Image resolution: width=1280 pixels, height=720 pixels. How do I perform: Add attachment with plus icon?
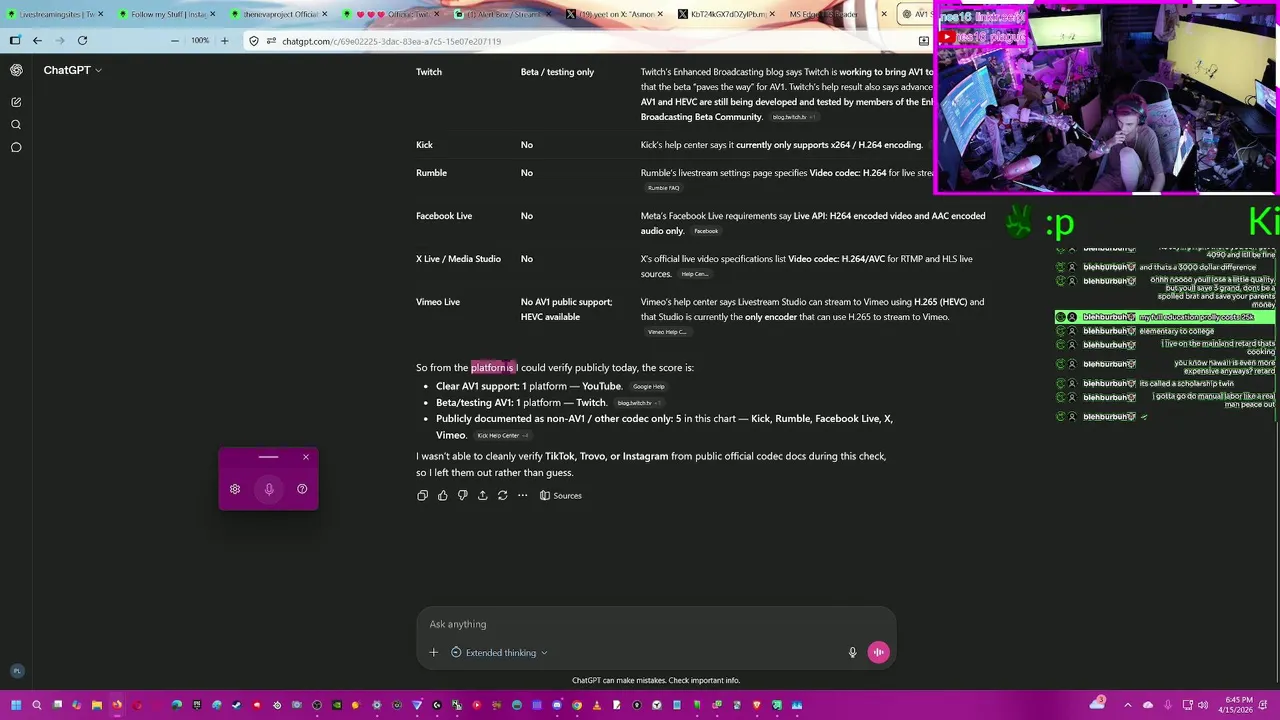[433, 652]
